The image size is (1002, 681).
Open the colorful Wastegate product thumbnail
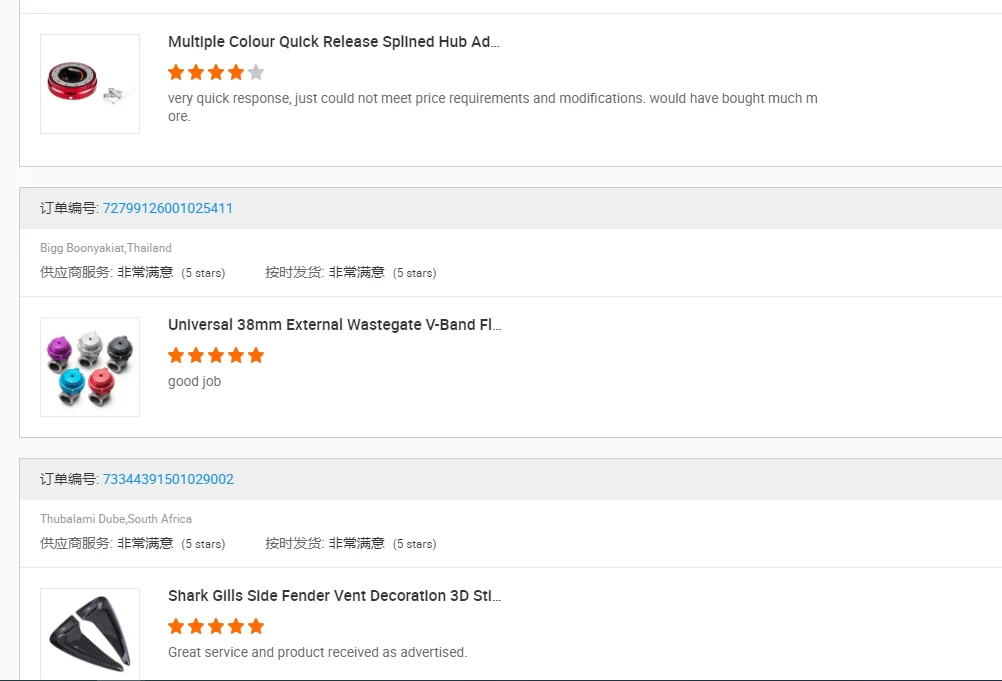(90, 367)
